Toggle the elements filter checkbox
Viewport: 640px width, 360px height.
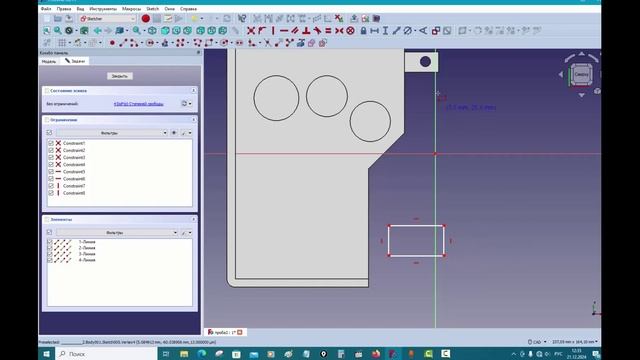click(x=49, y=232)
